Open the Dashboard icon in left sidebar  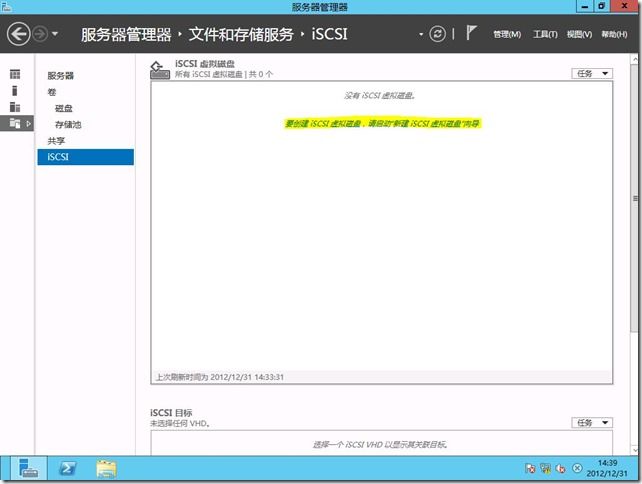pos(15,75)
